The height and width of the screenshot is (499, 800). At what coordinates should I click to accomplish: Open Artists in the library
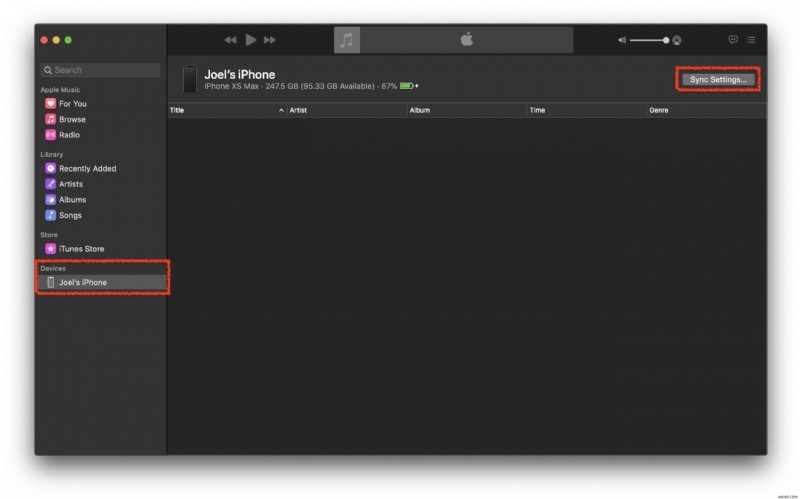click(x=71, y=184)
